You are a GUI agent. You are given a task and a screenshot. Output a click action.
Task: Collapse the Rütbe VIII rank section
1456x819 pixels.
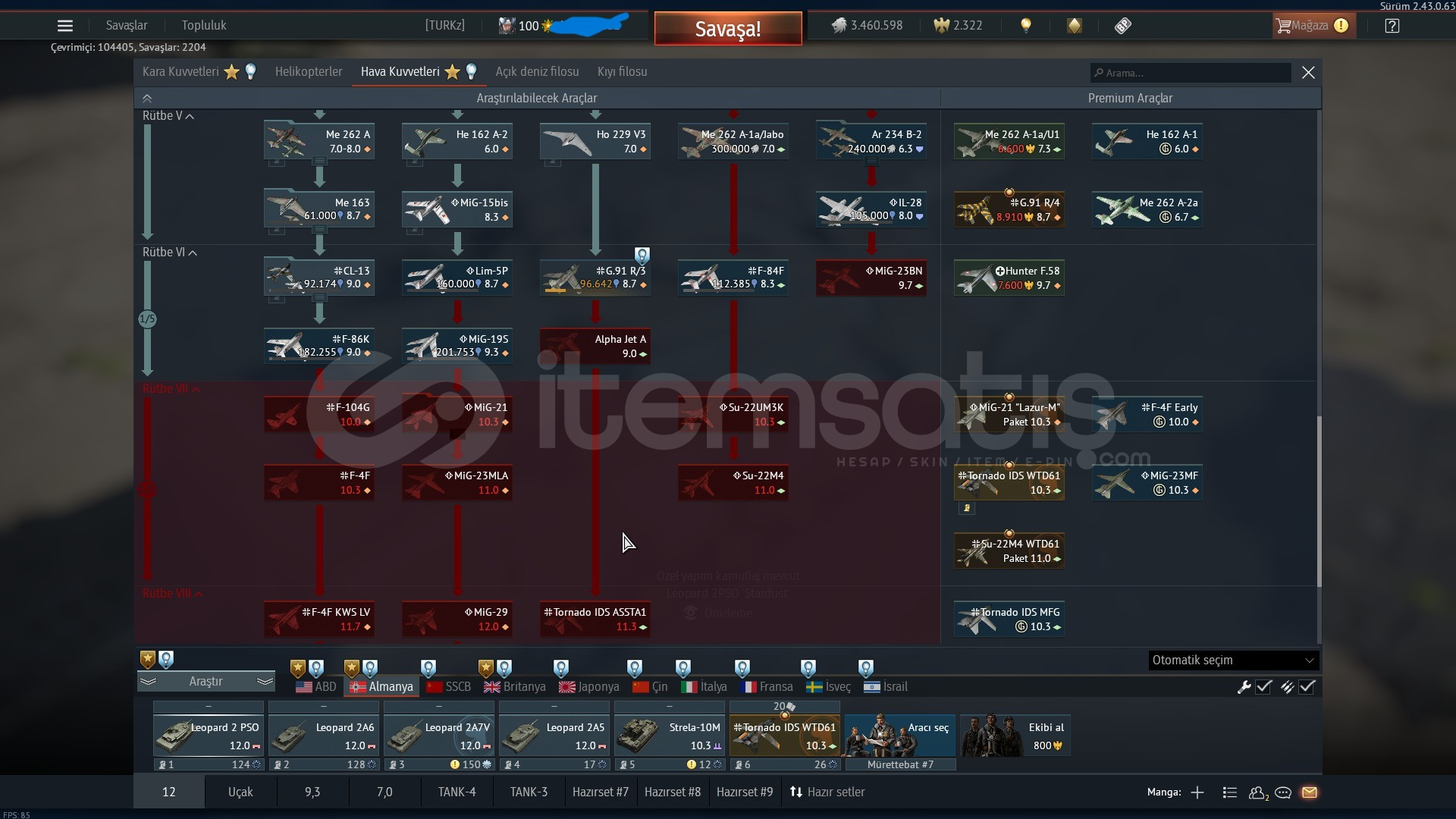click(x=199, y=595)
